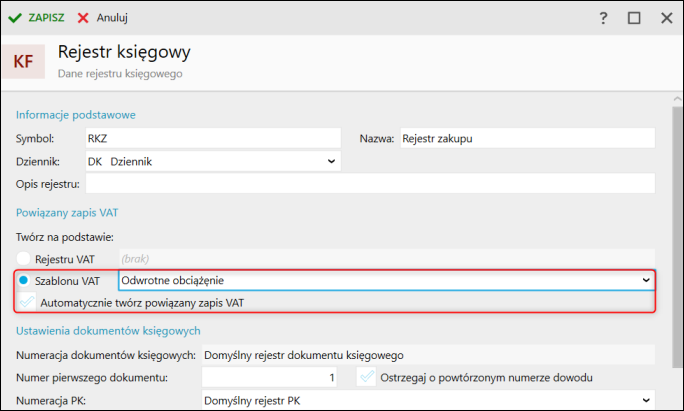Click the red Anuluj X icon
Viewport: 684px width, 411px height.
point(83,18)
